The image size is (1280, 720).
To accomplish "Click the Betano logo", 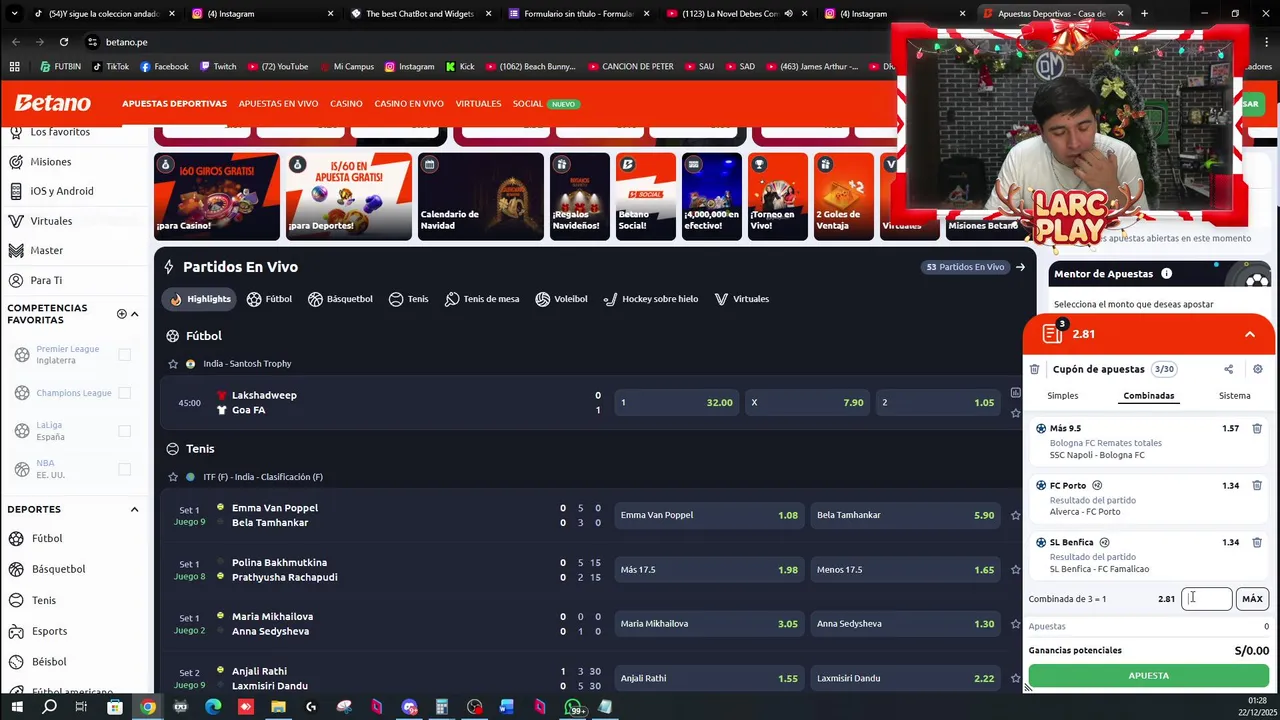I will point(52,103).
